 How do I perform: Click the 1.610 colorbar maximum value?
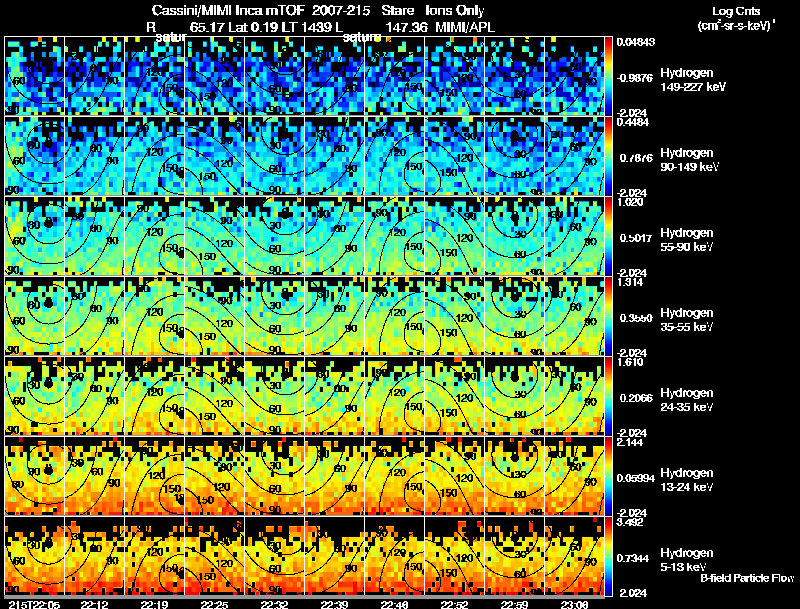[x=630, y=362]
